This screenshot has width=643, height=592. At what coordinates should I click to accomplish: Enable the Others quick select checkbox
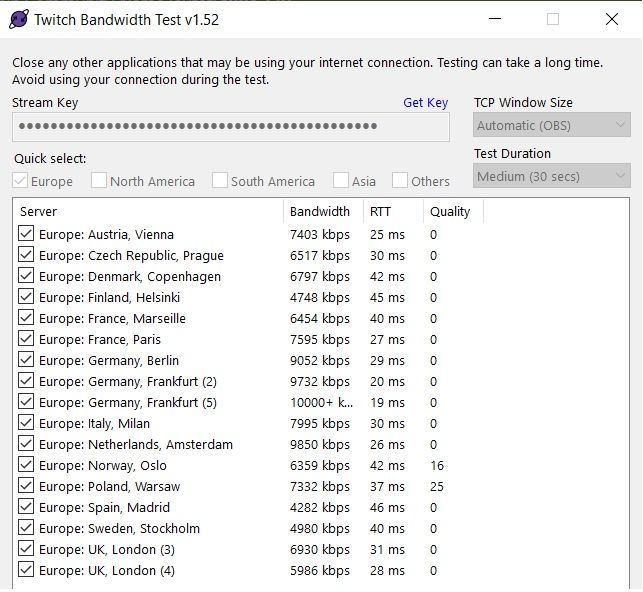point(400,181)
